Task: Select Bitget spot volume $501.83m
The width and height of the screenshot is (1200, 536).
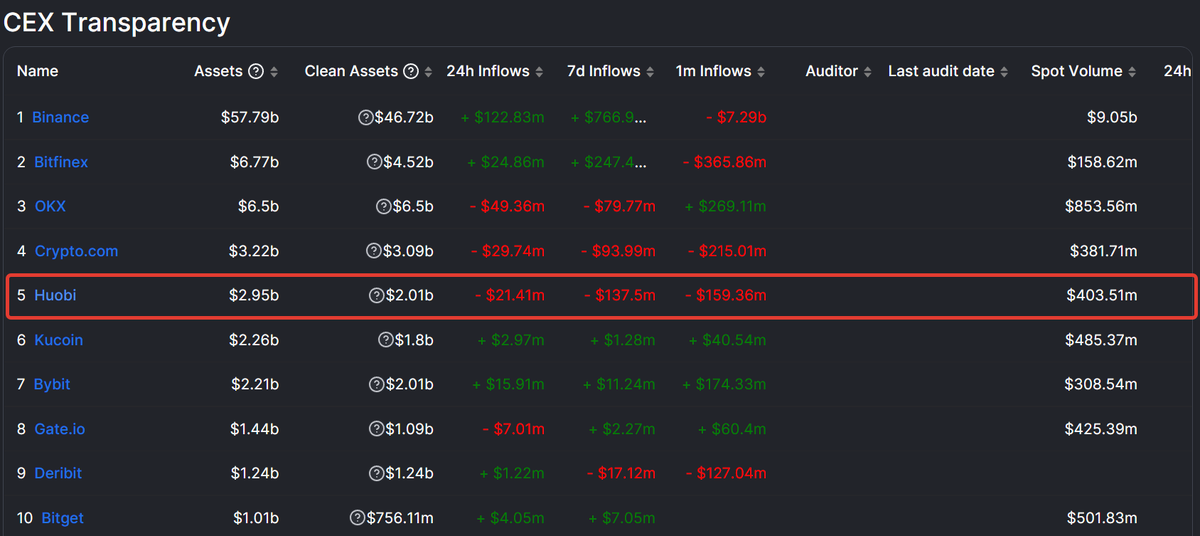Action: tap(1102, 518)
